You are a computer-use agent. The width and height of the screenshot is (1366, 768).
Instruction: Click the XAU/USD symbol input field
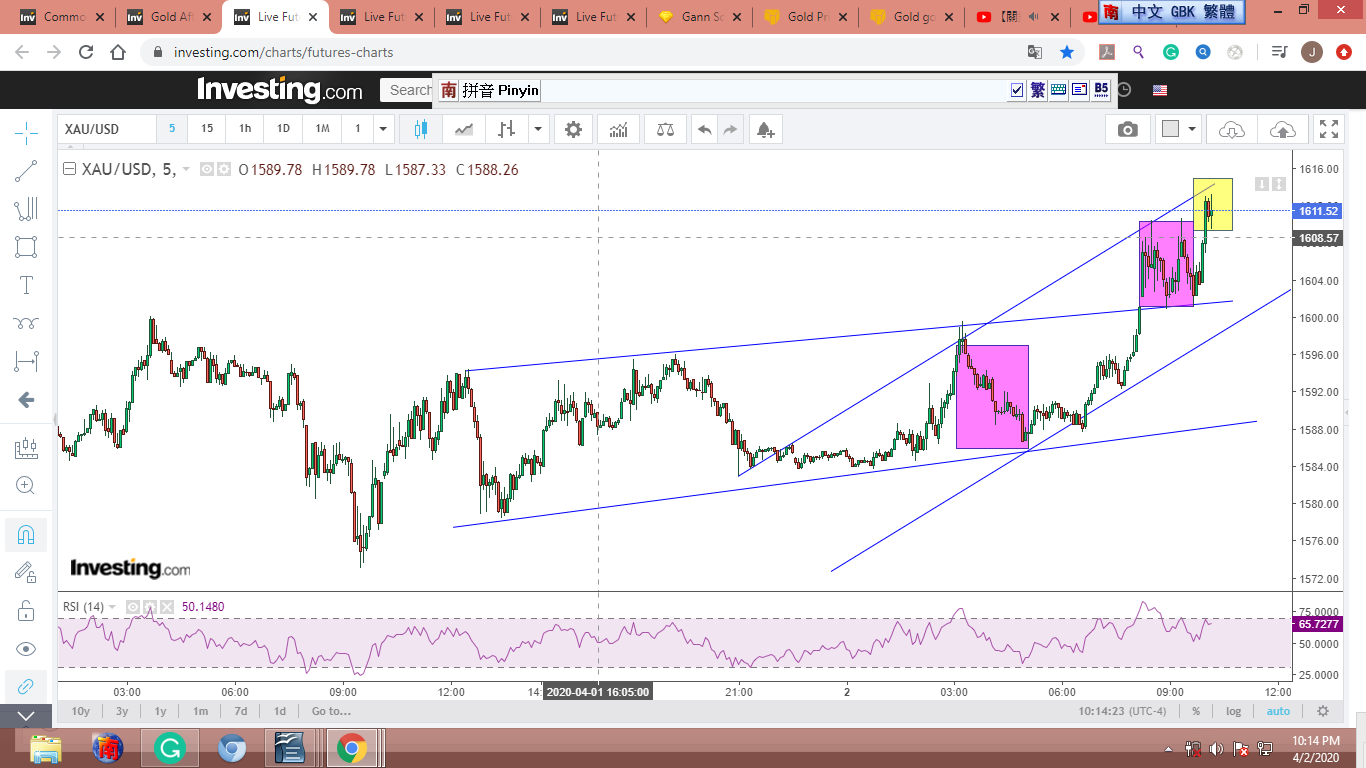coord(107,129)
